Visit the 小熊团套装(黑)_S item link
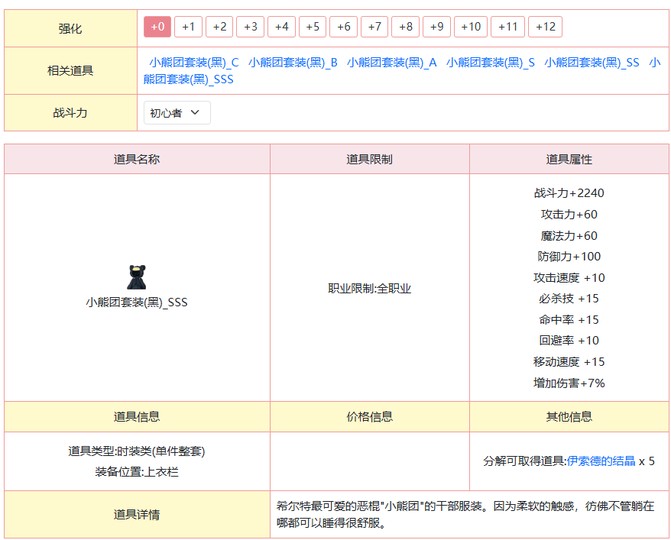The height and width of the screenshot is (540, 671). pyautogui.click(x=490, y=62)
